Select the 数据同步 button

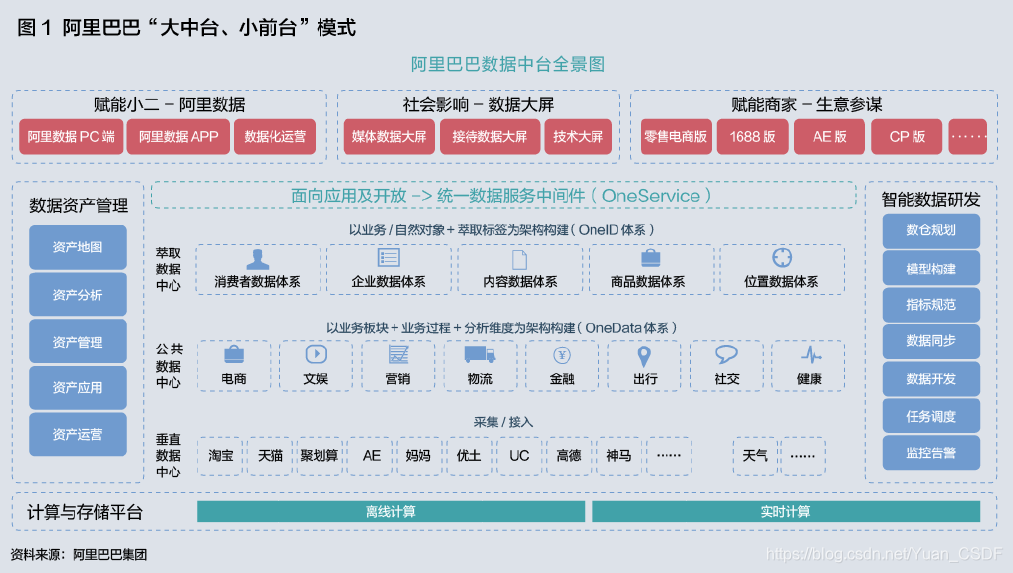point(931,341)
